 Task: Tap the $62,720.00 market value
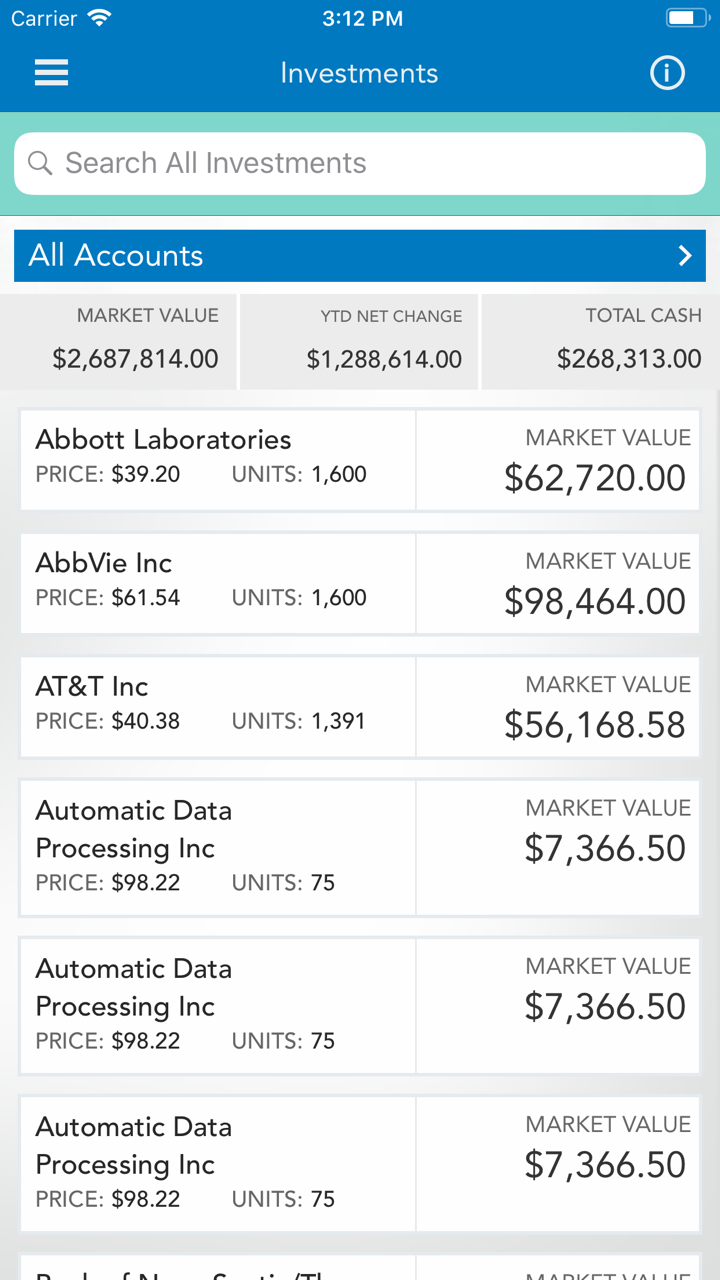[x=595, y=478]
